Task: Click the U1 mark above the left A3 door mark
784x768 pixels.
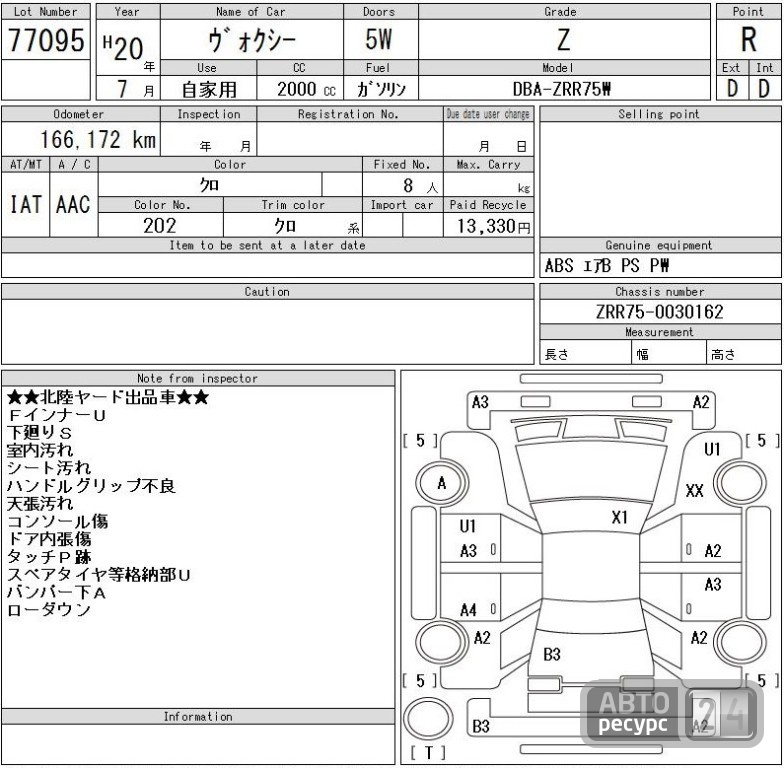Action: tap(468, 526)
